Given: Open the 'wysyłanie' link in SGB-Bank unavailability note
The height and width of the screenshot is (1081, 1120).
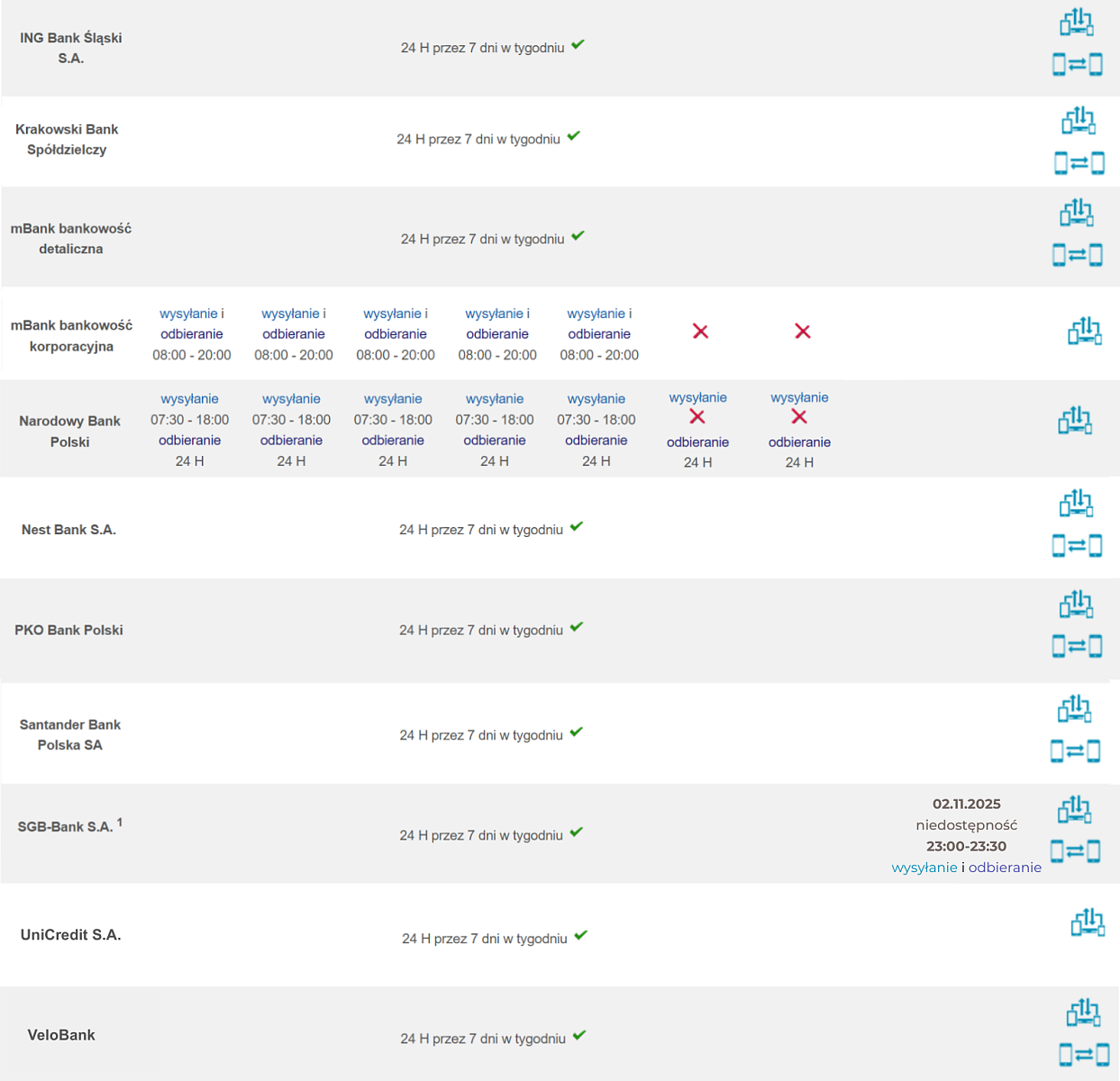Looking at the screenshot, I should [x=924, y=868].
